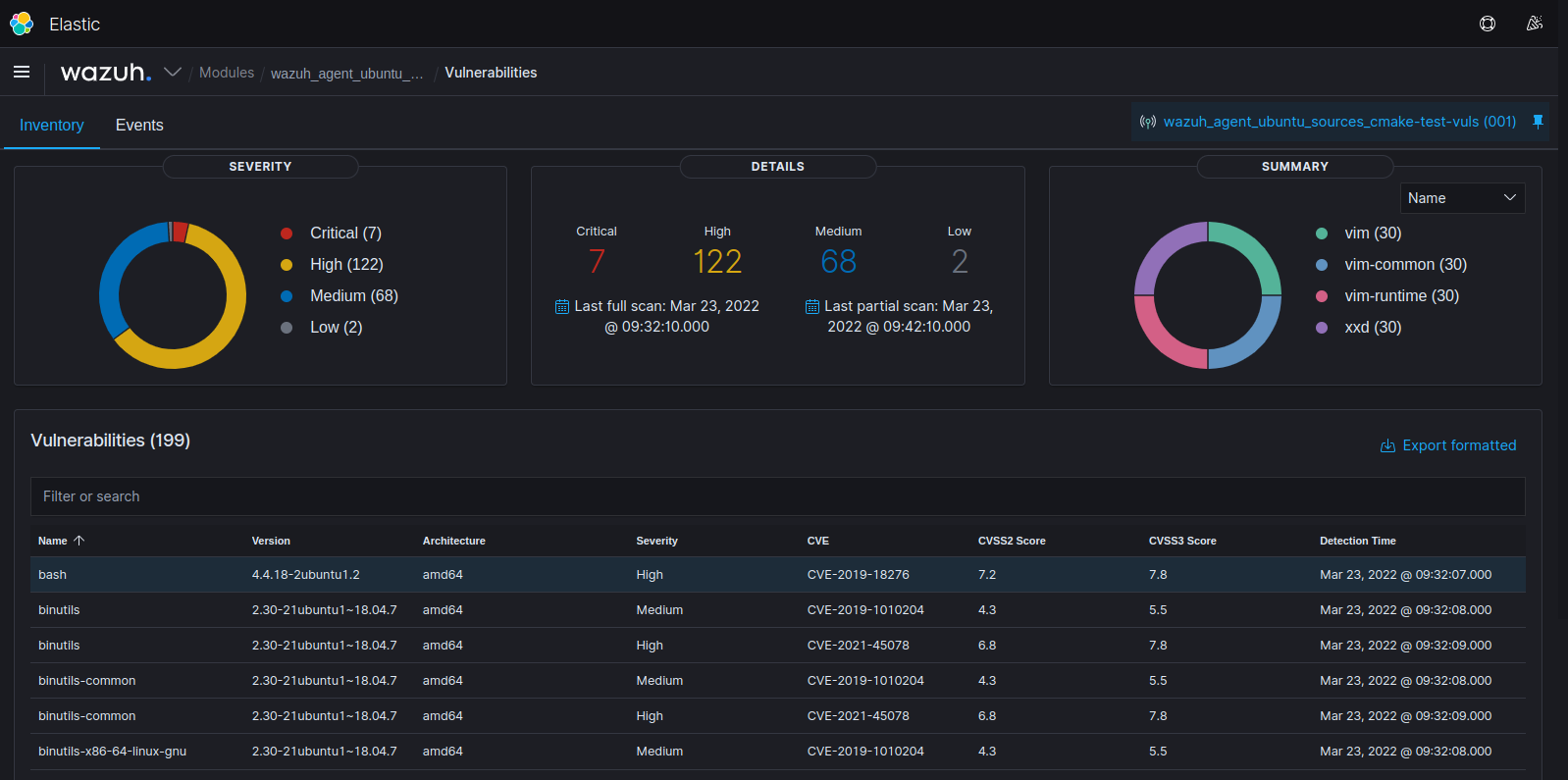Viewport: 1568px width, 780px height.
Task: Unpin the agent with the pin icon
Action: click(1538, 122)
